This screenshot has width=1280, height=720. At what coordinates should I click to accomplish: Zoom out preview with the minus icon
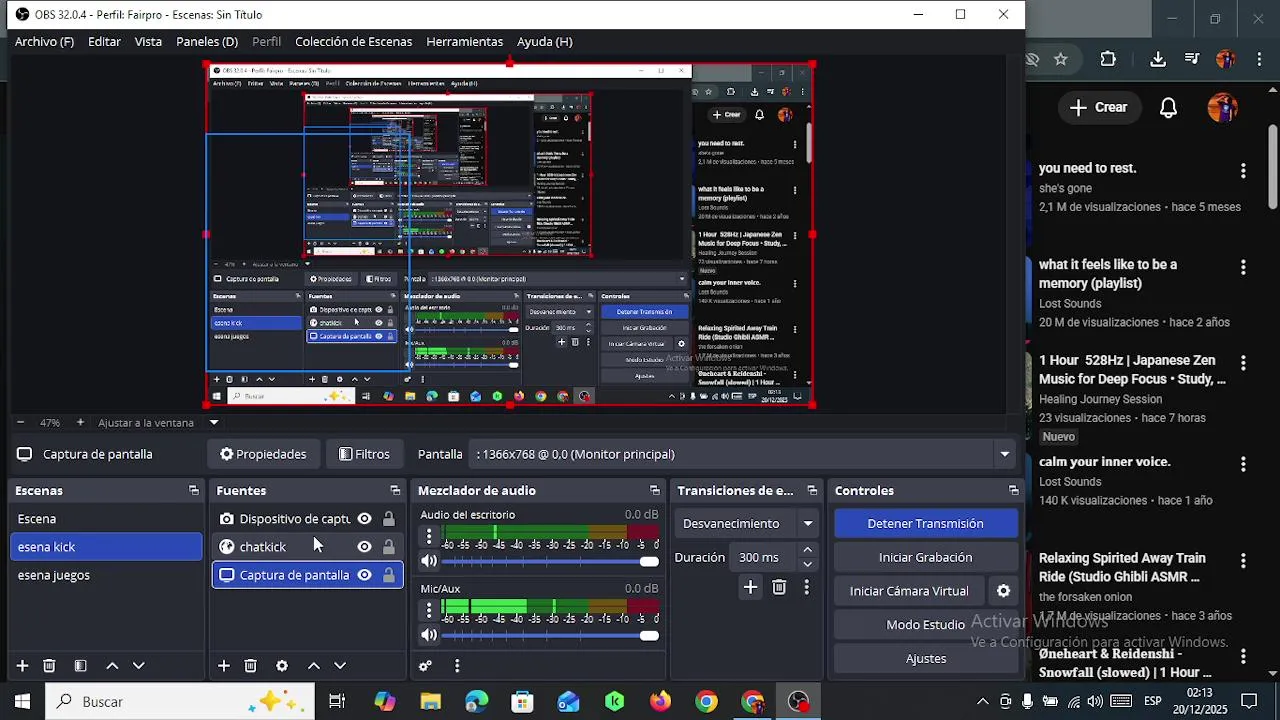point(20,423)
